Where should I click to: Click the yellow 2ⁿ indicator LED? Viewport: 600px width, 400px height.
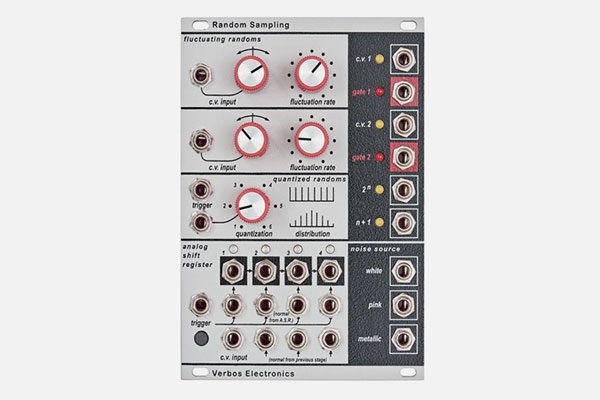(x=380, y=190)
